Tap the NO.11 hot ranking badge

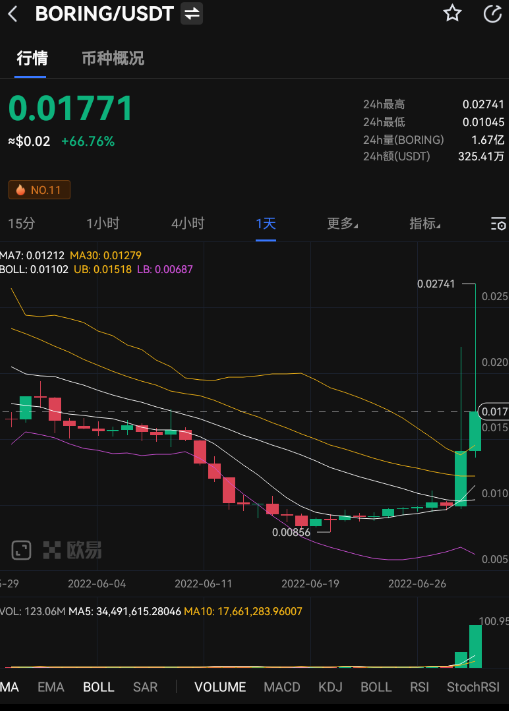[39, 190]
